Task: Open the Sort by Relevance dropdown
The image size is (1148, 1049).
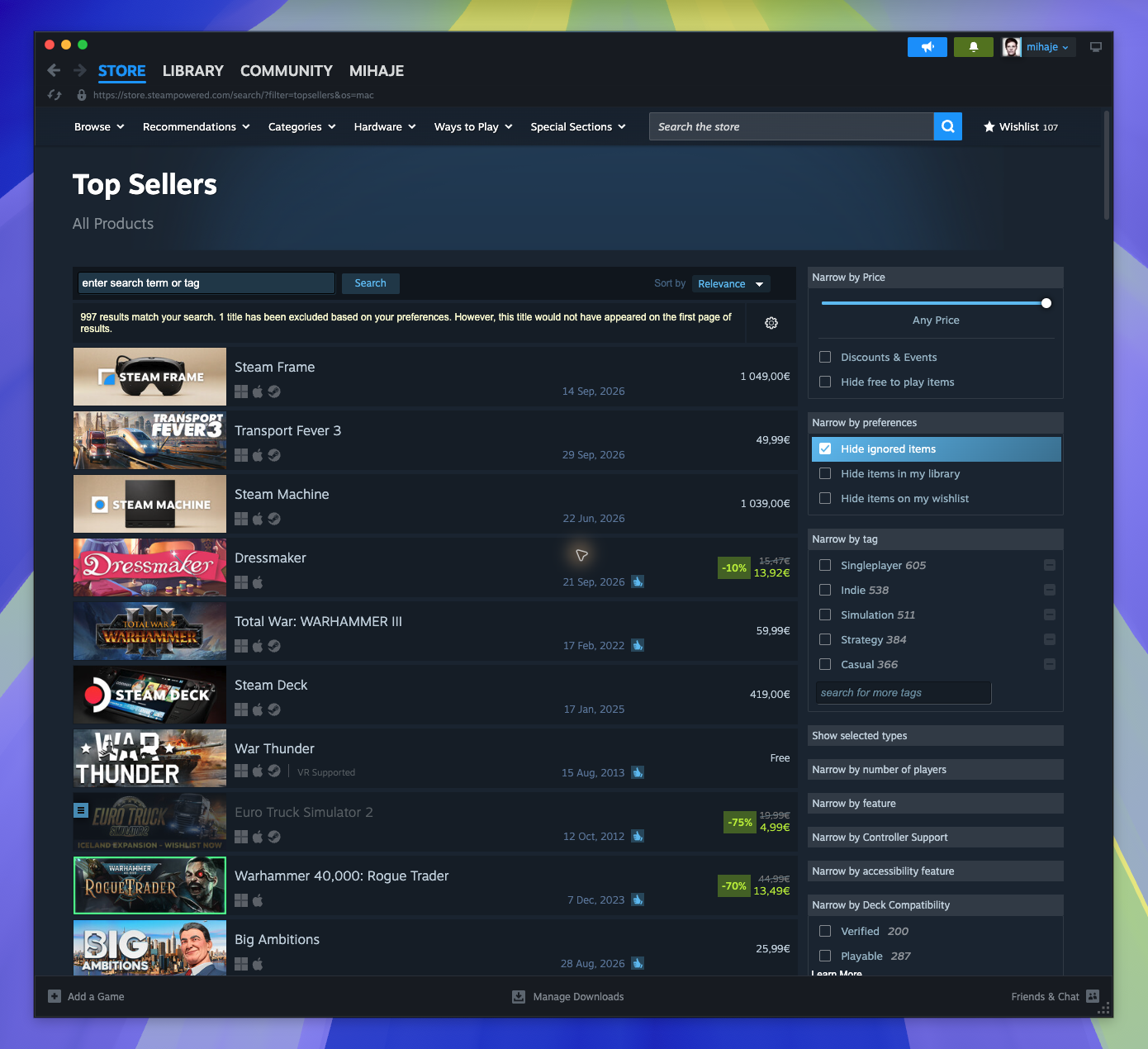Action: 732,283
